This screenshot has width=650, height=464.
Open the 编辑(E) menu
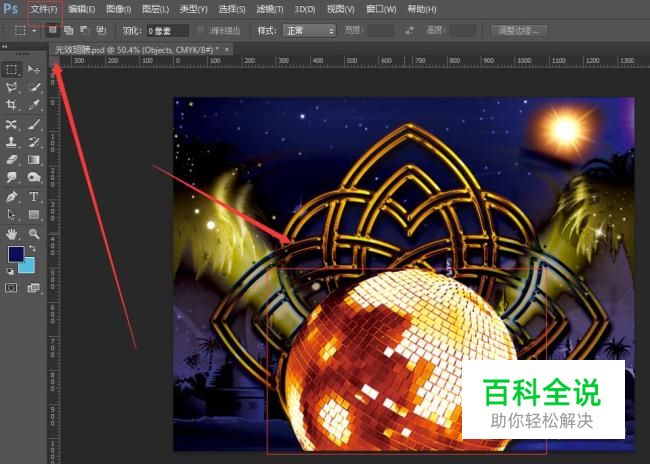pos(81,9)
